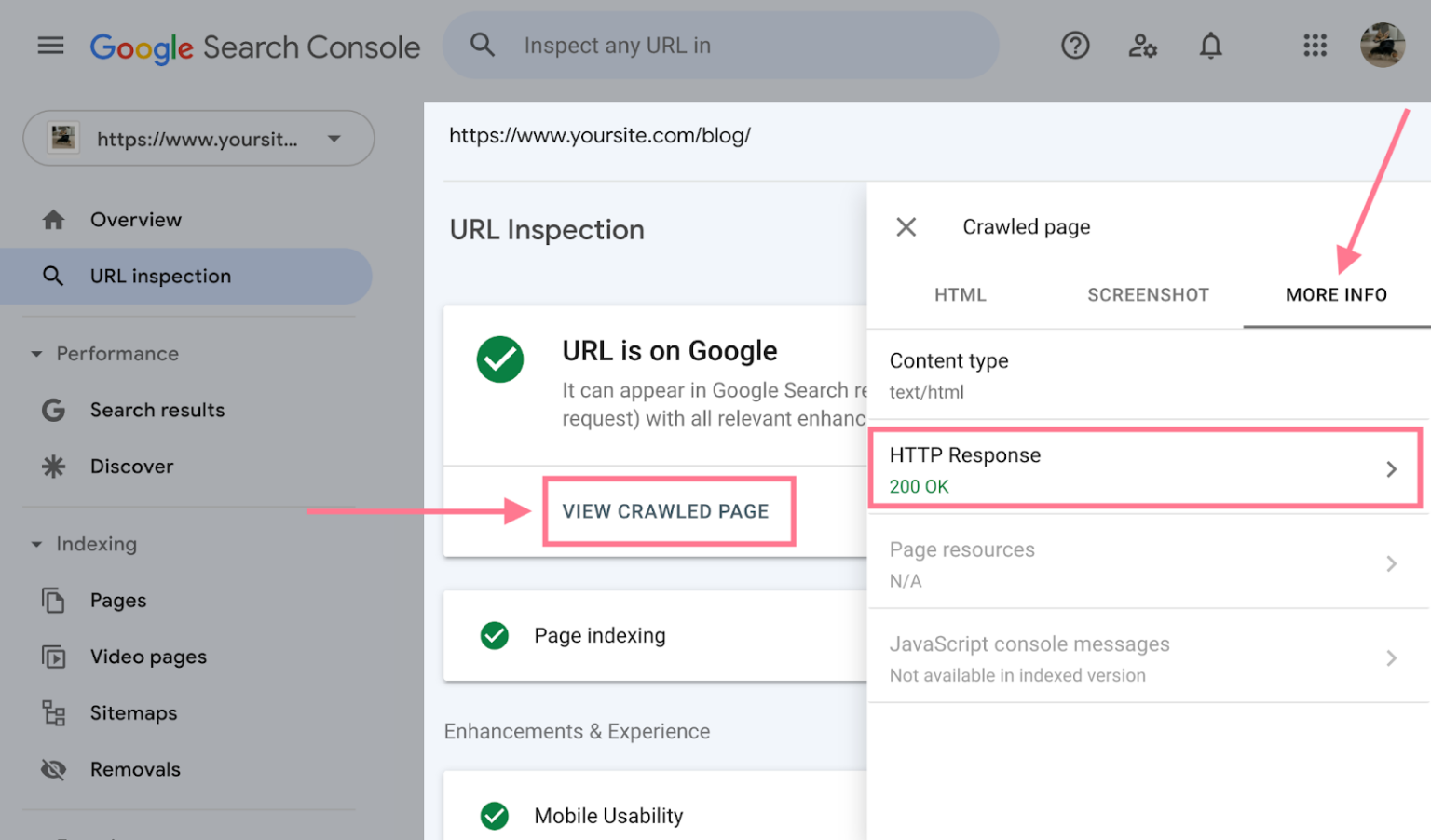Collapse the Indexing section

[x=35, y=544]
